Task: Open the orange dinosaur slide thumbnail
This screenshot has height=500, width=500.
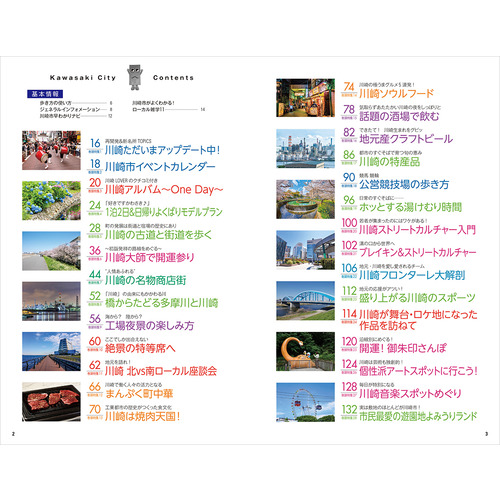Action: pyautogui.click(x=305, y=351)
